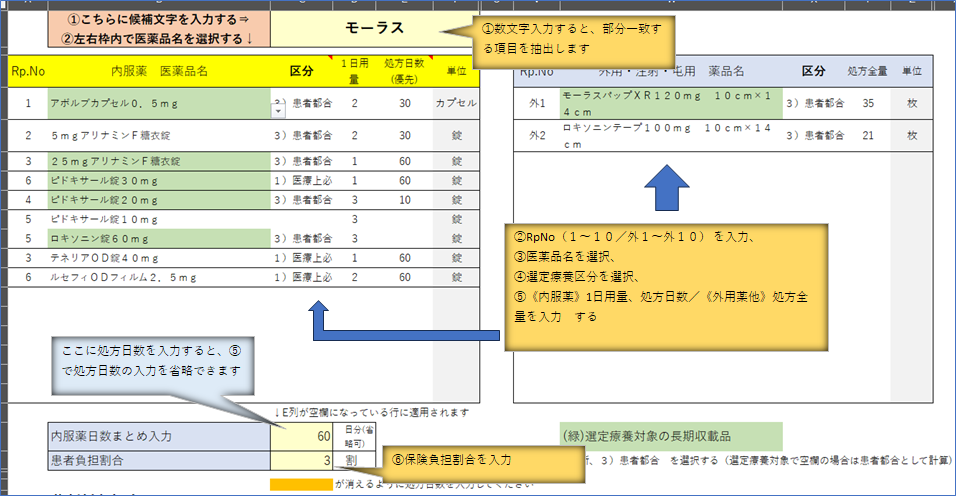The height and width of the screenshot is (496, 956).
Task: Click the 1日用量 column header
Action: click(354, 71)
